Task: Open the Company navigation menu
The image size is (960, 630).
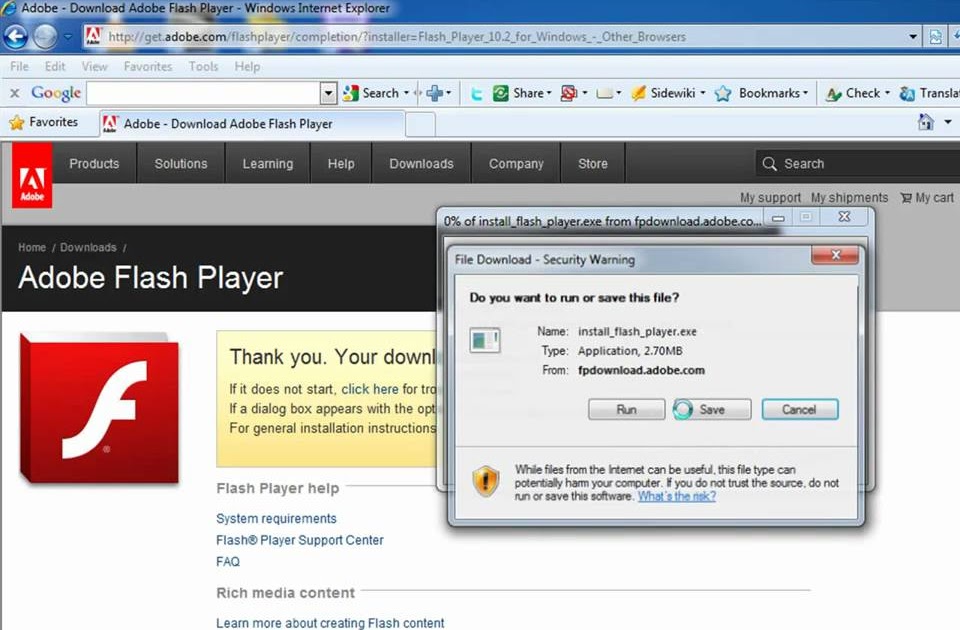Action: [516, 163]
